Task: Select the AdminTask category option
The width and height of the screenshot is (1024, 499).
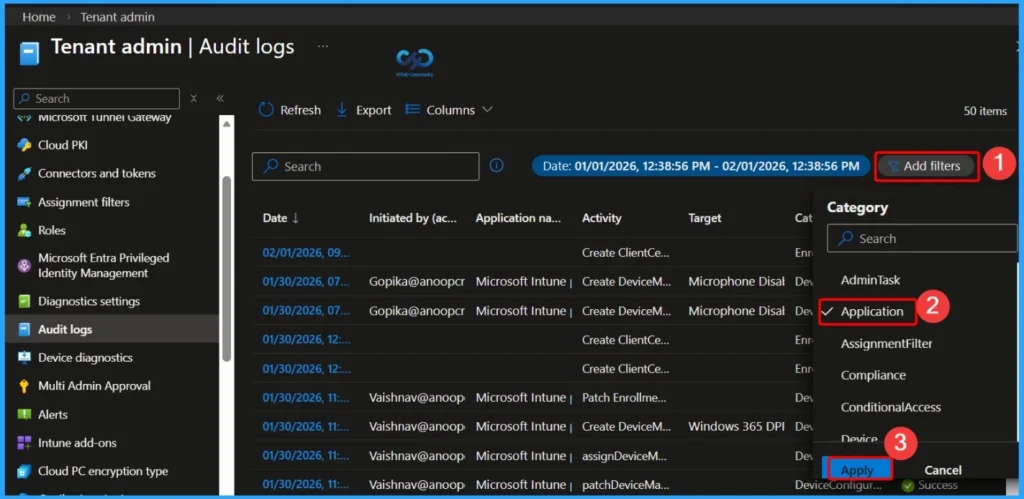Action: (x=870, y=280)
